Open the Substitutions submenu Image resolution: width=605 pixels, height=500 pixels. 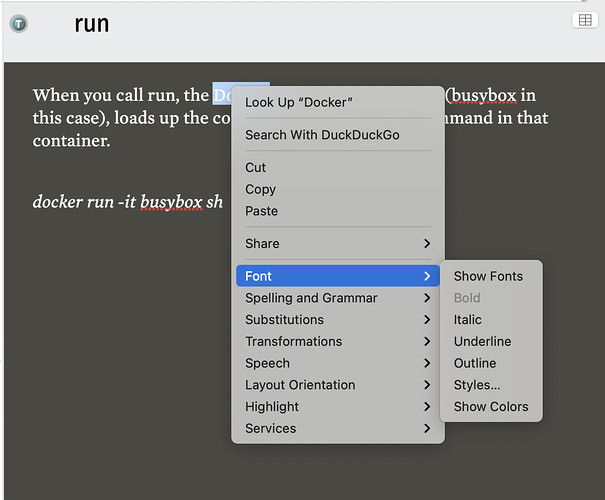338,319
